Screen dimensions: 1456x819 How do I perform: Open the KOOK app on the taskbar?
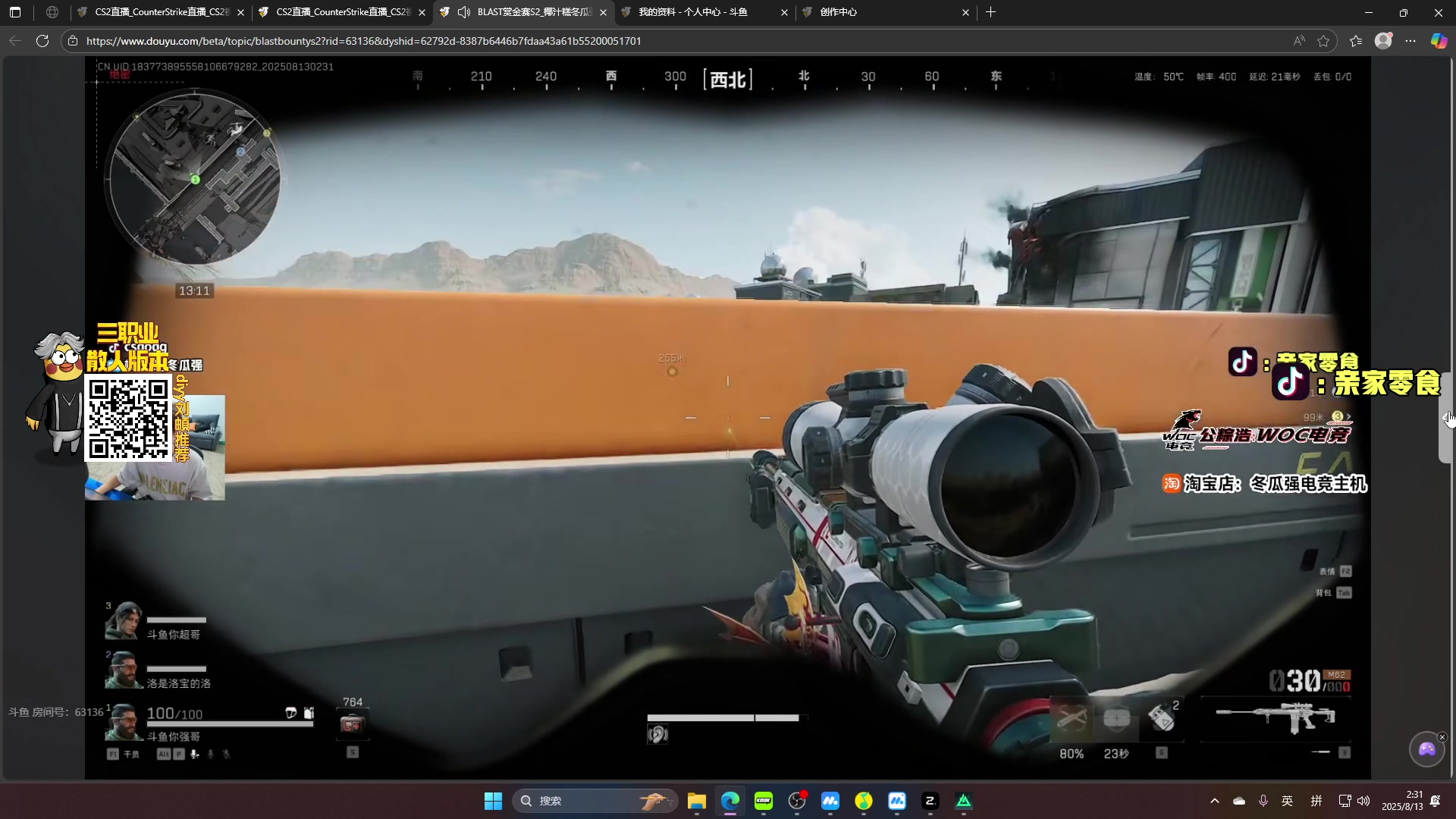pos(763,801)
